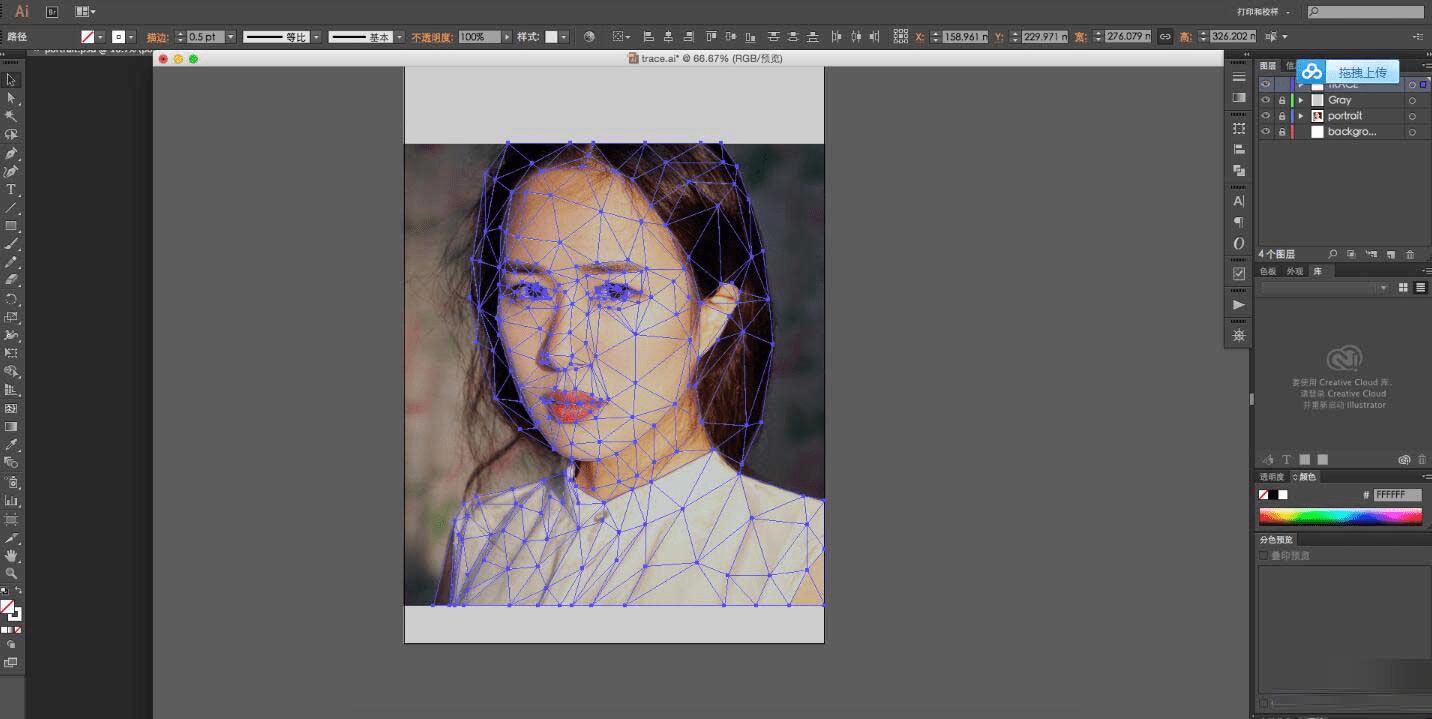This screenshot has width=1432, height=719.
Task: Select the Zoom magnifier tool
Action: tap(11, 573)
